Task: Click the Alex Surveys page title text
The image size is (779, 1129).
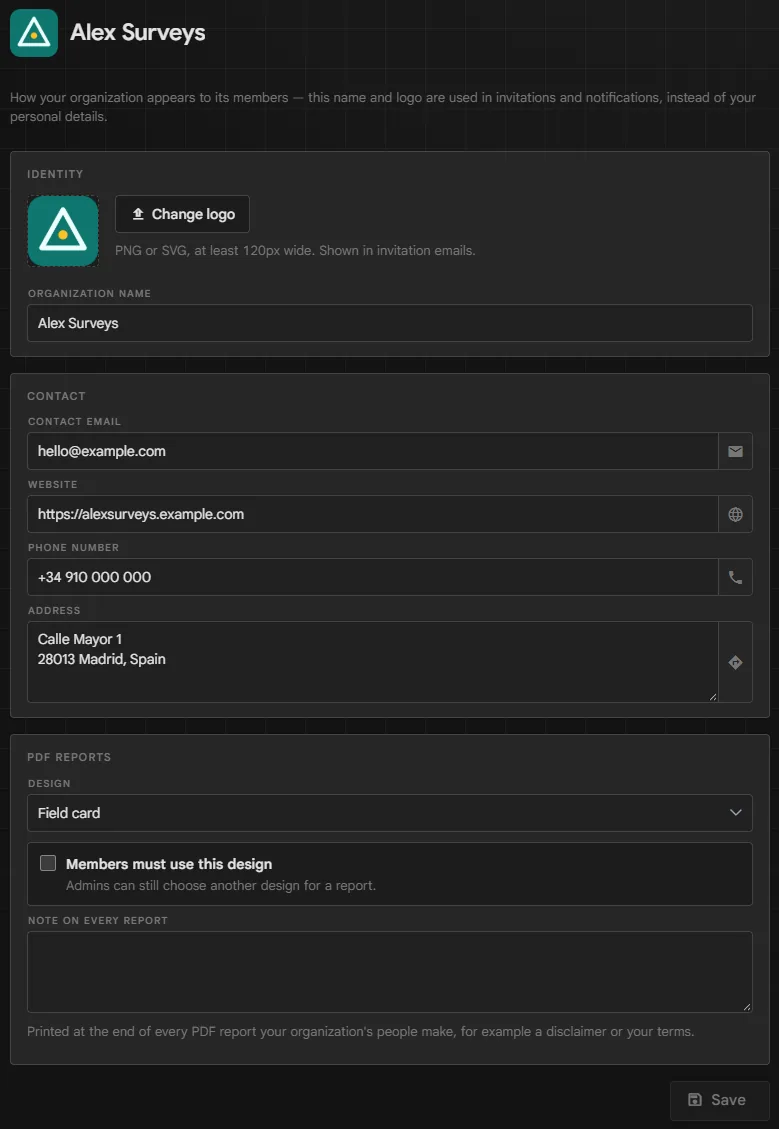Action: click(x=138, y=32)
